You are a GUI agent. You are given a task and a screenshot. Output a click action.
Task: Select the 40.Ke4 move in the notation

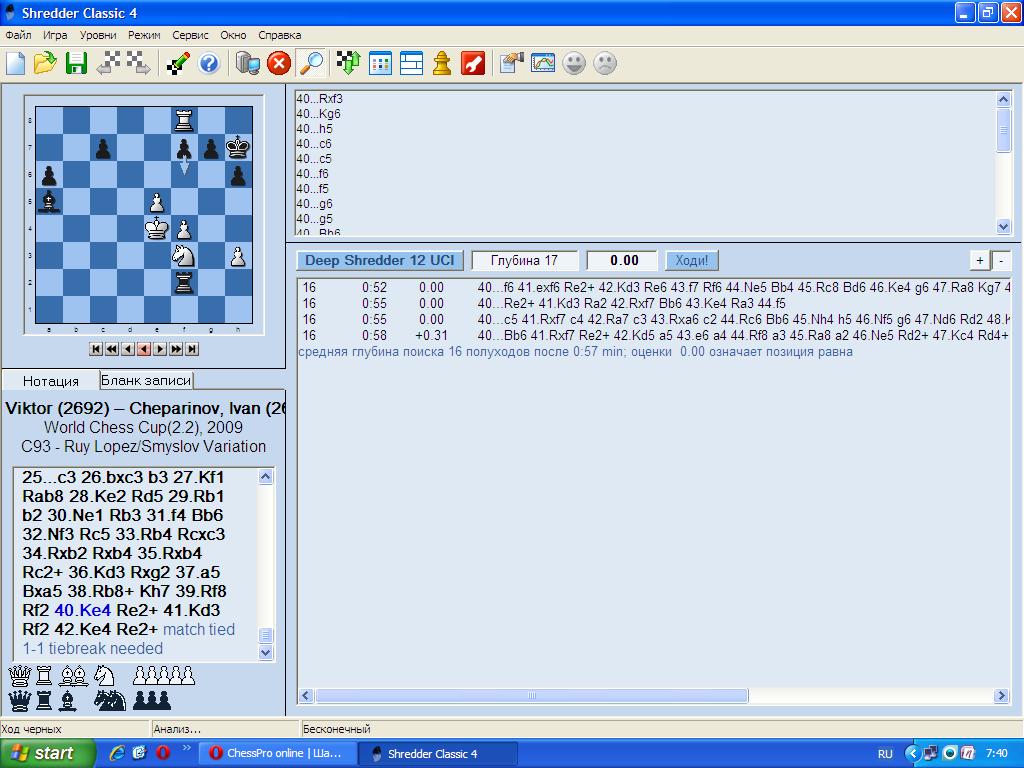pyautogui.click(x=83, y=611)
